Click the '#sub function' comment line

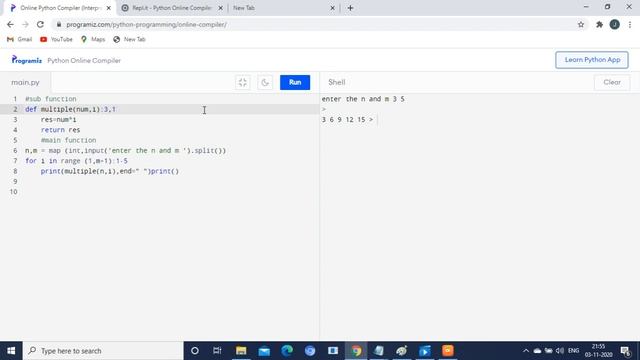coord(51,99)
